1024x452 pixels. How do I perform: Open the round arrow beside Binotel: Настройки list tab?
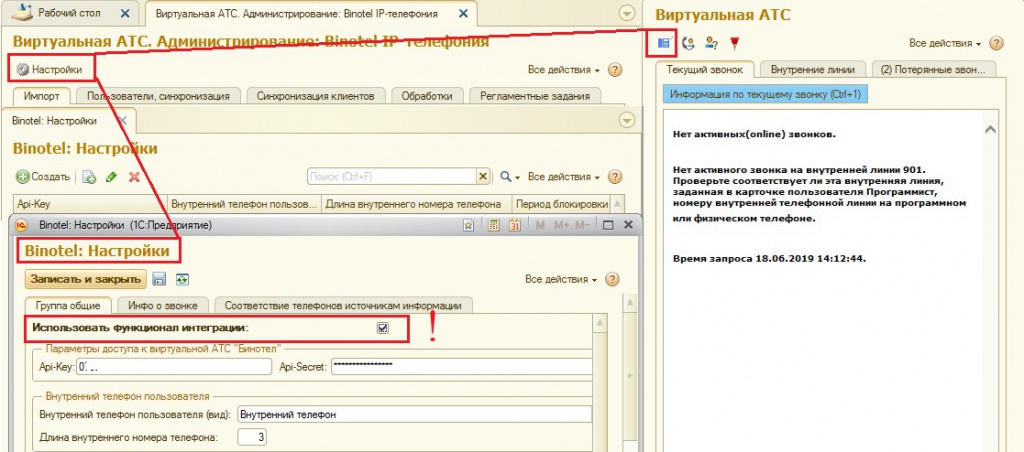pos(626,120)
